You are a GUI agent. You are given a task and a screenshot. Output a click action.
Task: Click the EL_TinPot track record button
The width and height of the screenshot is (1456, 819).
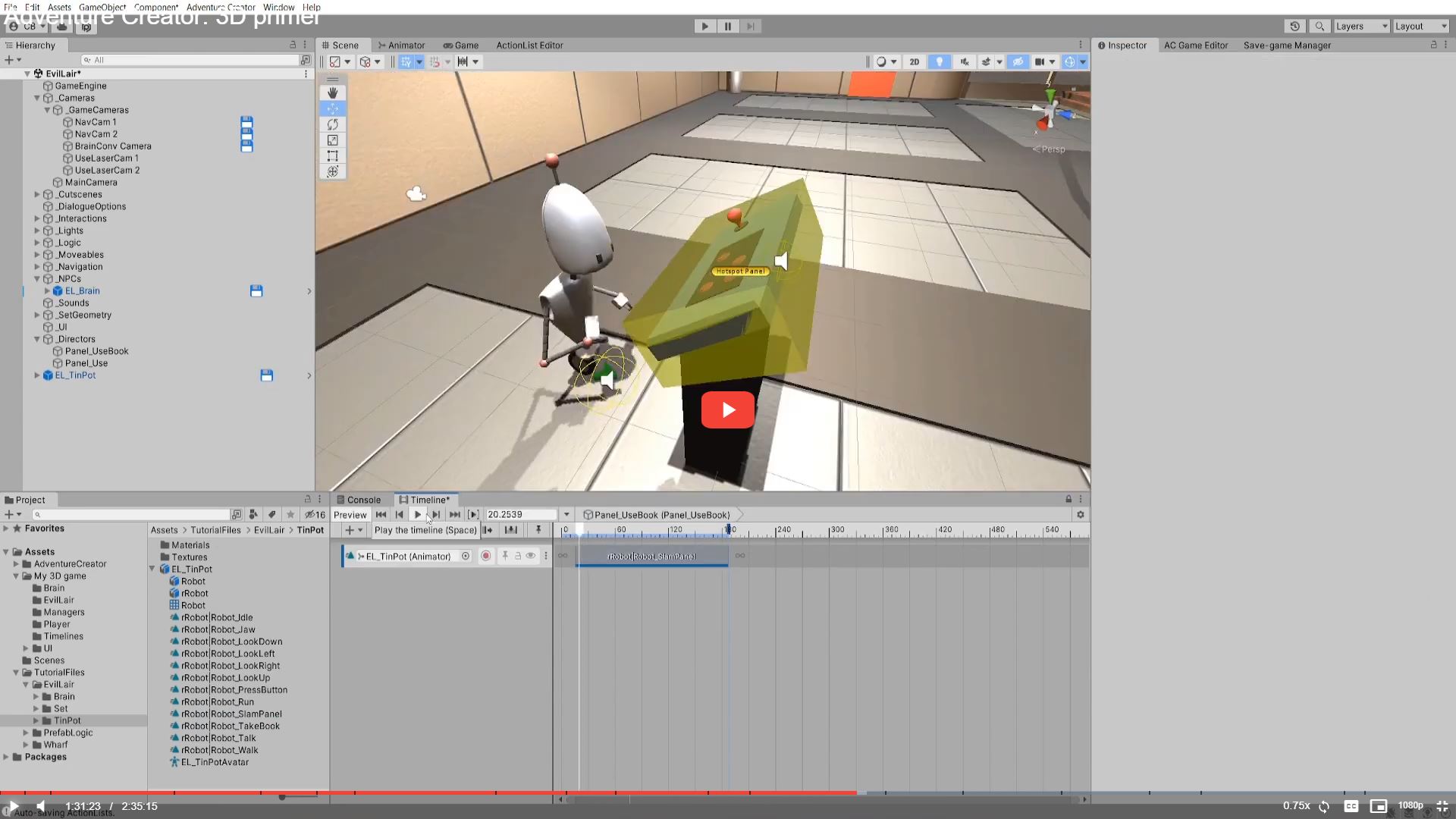pos(486,557)
